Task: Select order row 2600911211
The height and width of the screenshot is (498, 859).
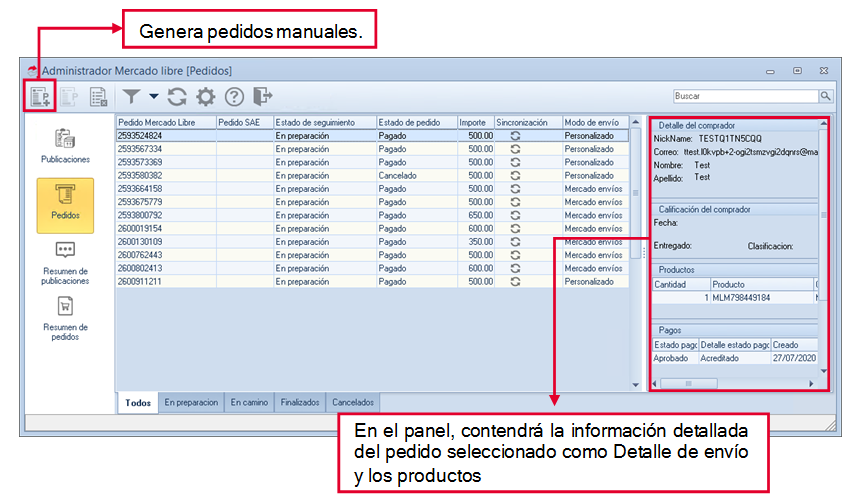Action: coord(373,282)
